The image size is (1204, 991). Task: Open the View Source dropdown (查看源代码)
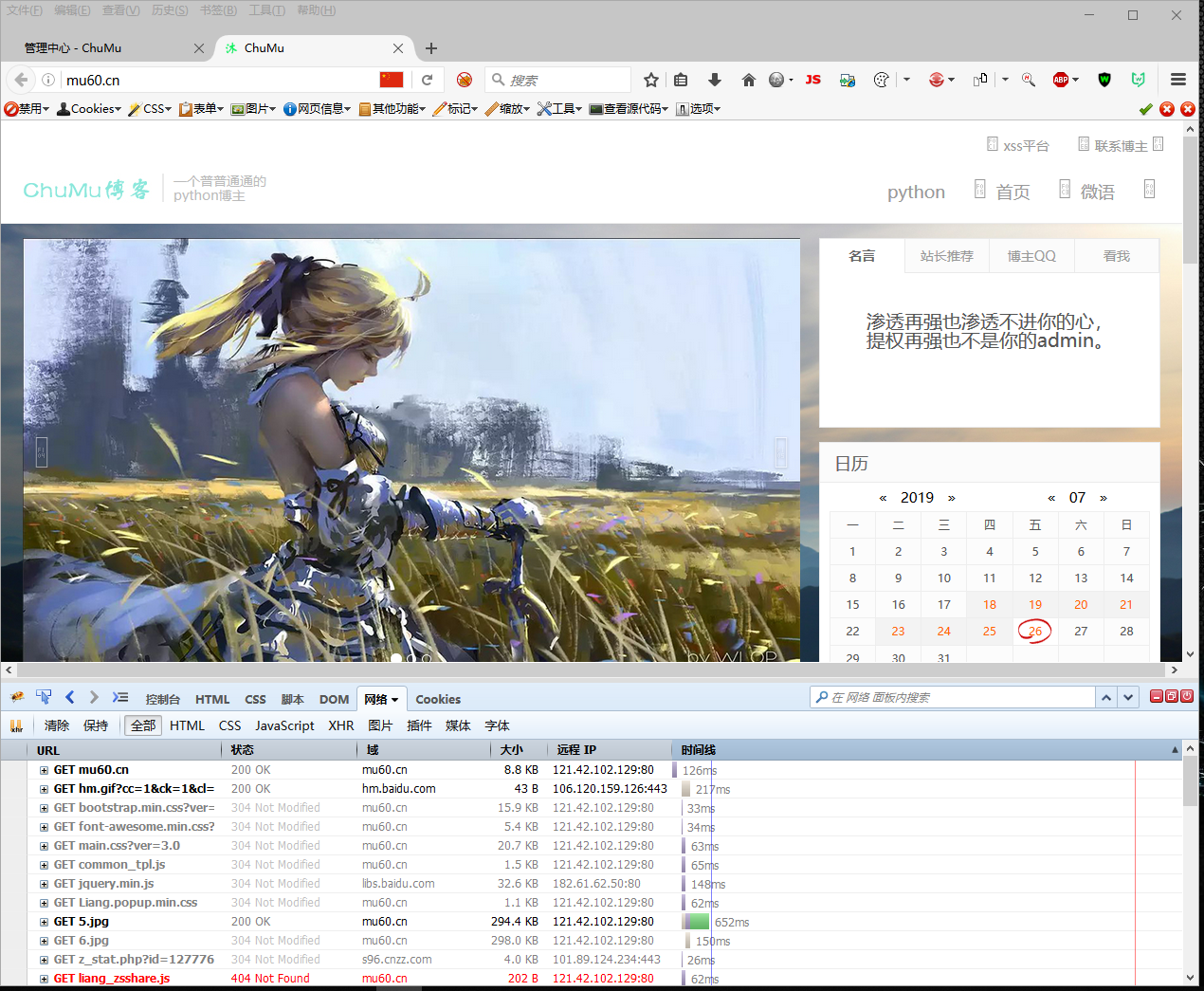[629, 109]
